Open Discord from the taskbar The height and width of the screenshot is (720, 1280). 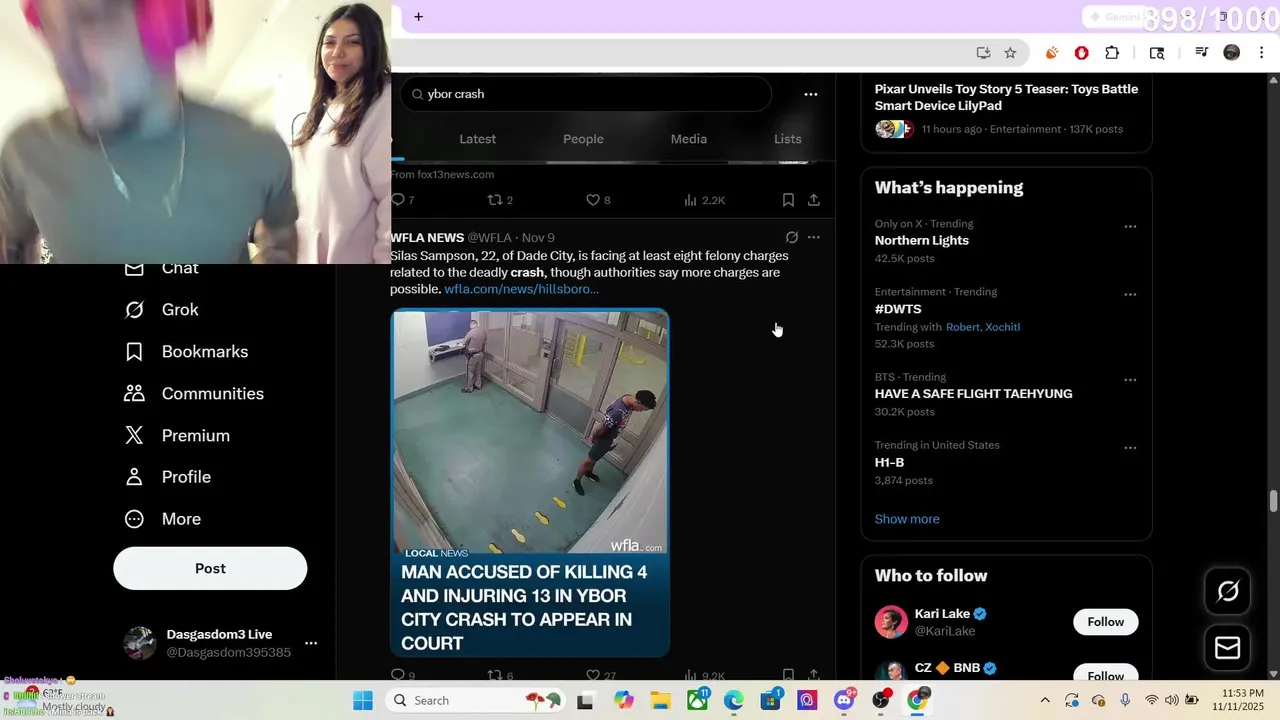(x=844, y=700)
